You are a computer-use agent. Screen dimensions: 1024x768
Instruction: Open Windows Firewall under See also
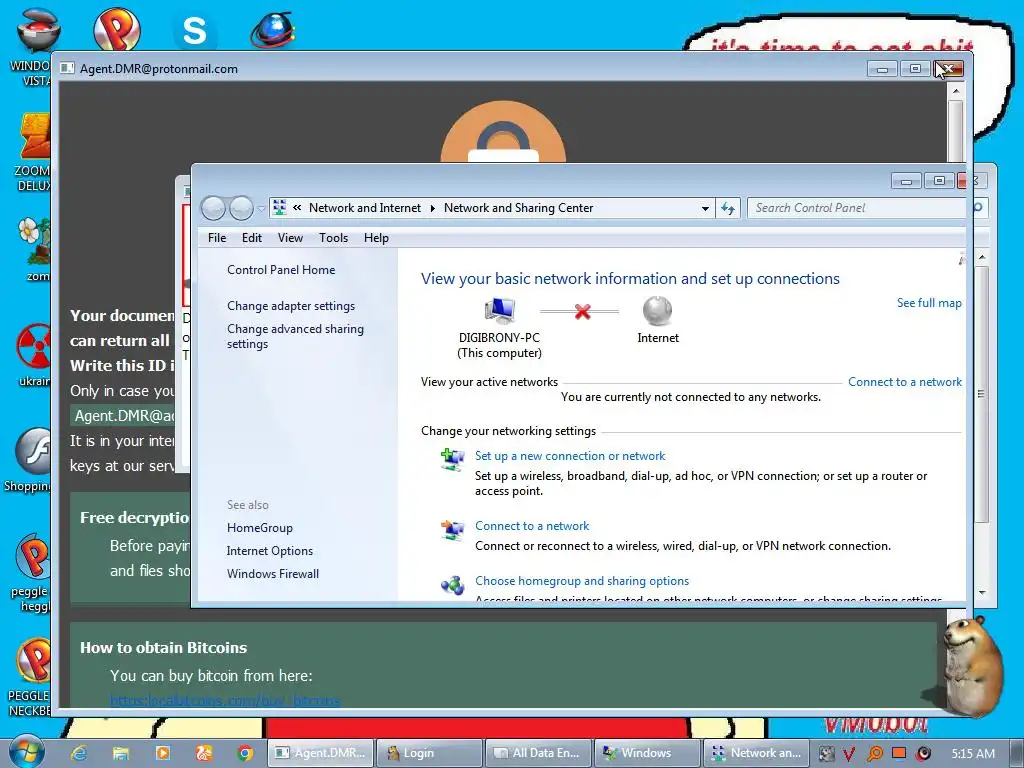[x=273, y=573]
